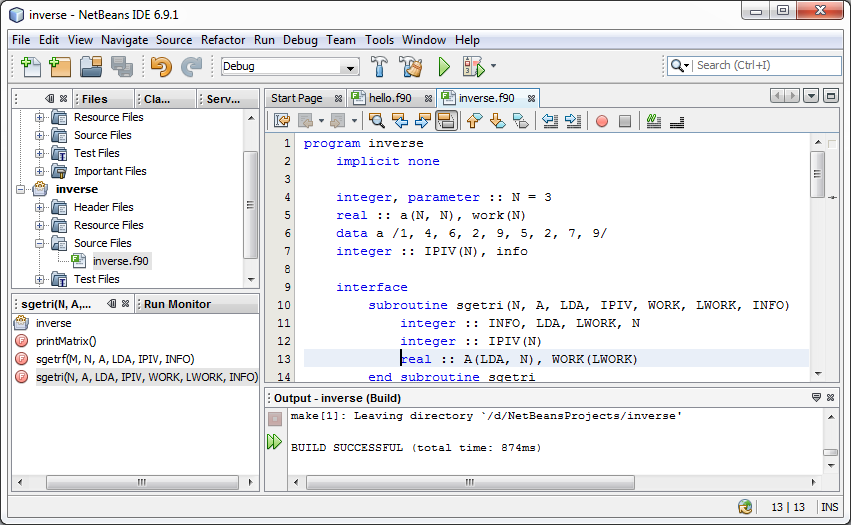The image size is (851, 525).
Task: Stop macro recording with square icon
Action: (x=625, y=121)
